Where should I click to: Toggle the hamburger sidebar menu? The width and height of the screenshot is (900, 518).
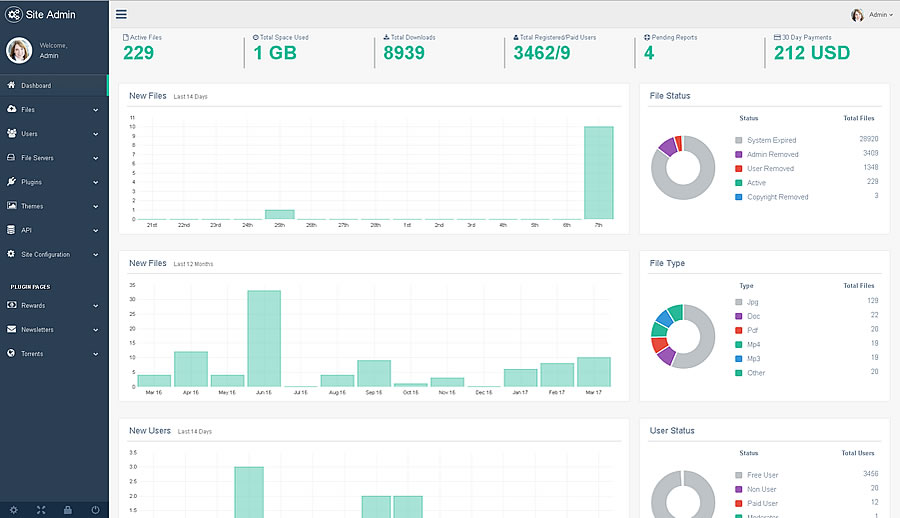coord(121,14)
